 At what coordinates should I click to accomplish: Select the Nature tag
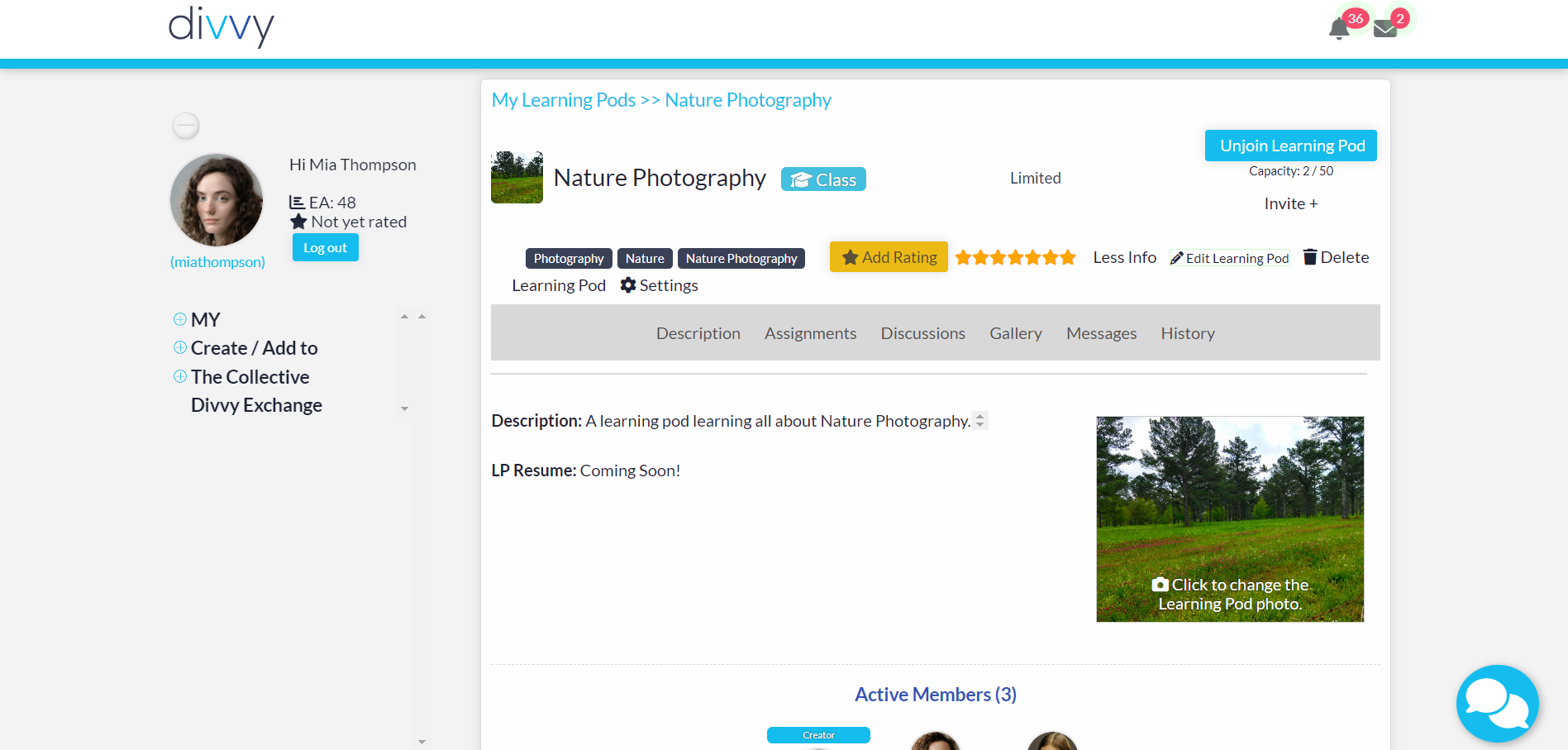[x=645, y=258]
